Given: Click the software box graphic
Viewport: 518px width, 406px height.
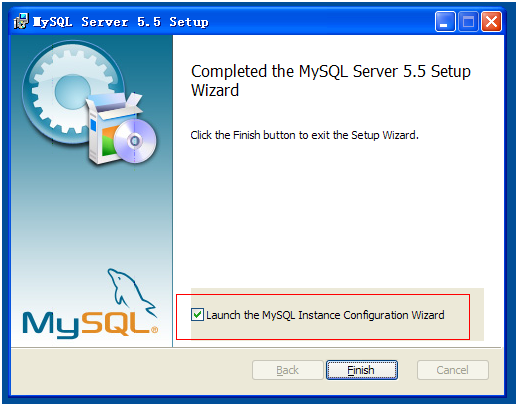Looking at the screenshot, I should point(110,130).
